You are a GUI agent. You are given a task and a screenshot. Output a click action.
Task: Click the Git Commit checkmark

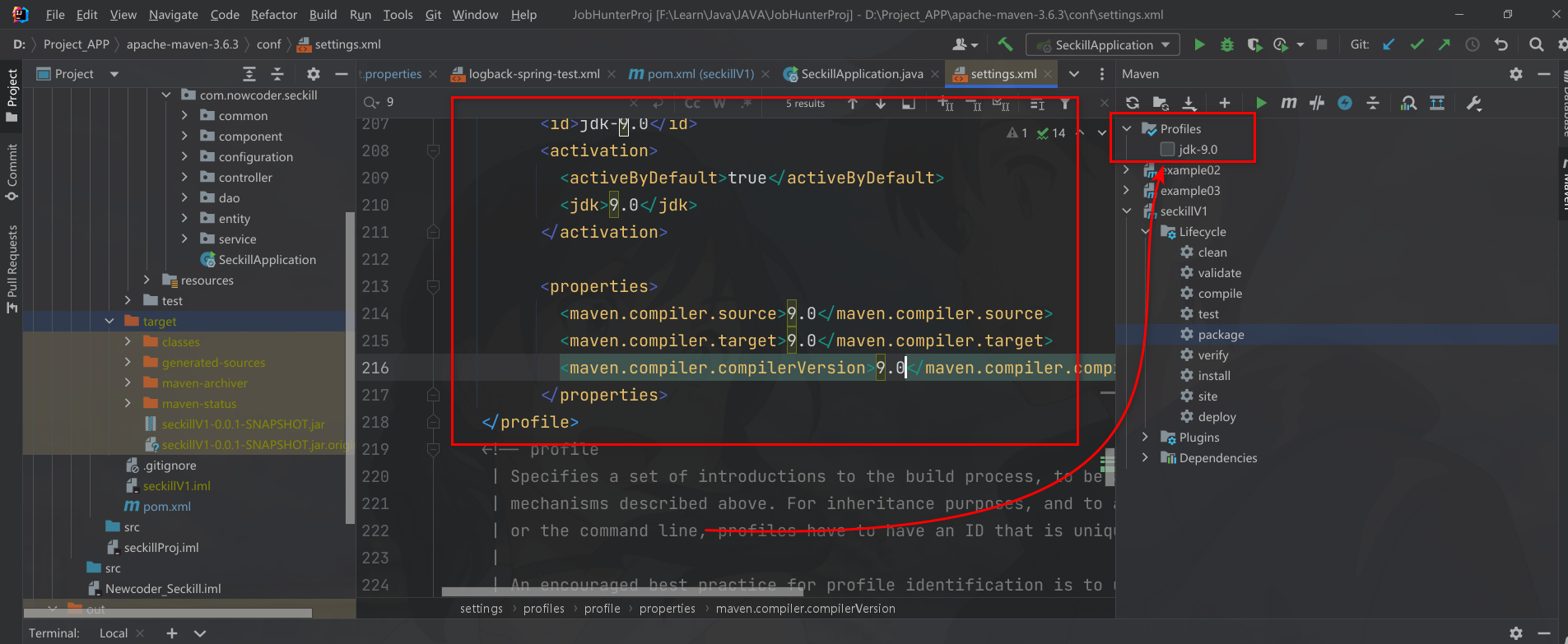[x=1417, y=44]
